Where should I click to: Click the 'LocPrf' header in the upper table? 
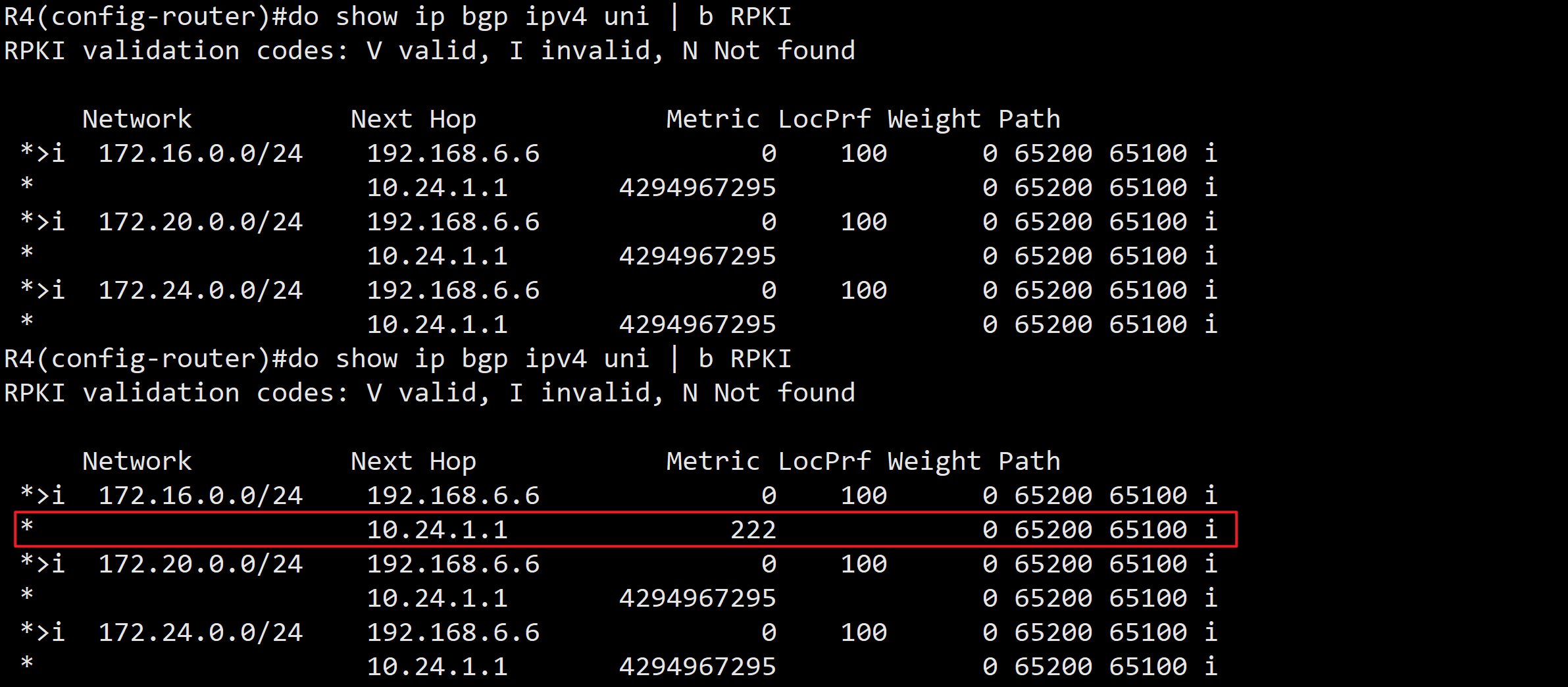(x=824, y=119)
